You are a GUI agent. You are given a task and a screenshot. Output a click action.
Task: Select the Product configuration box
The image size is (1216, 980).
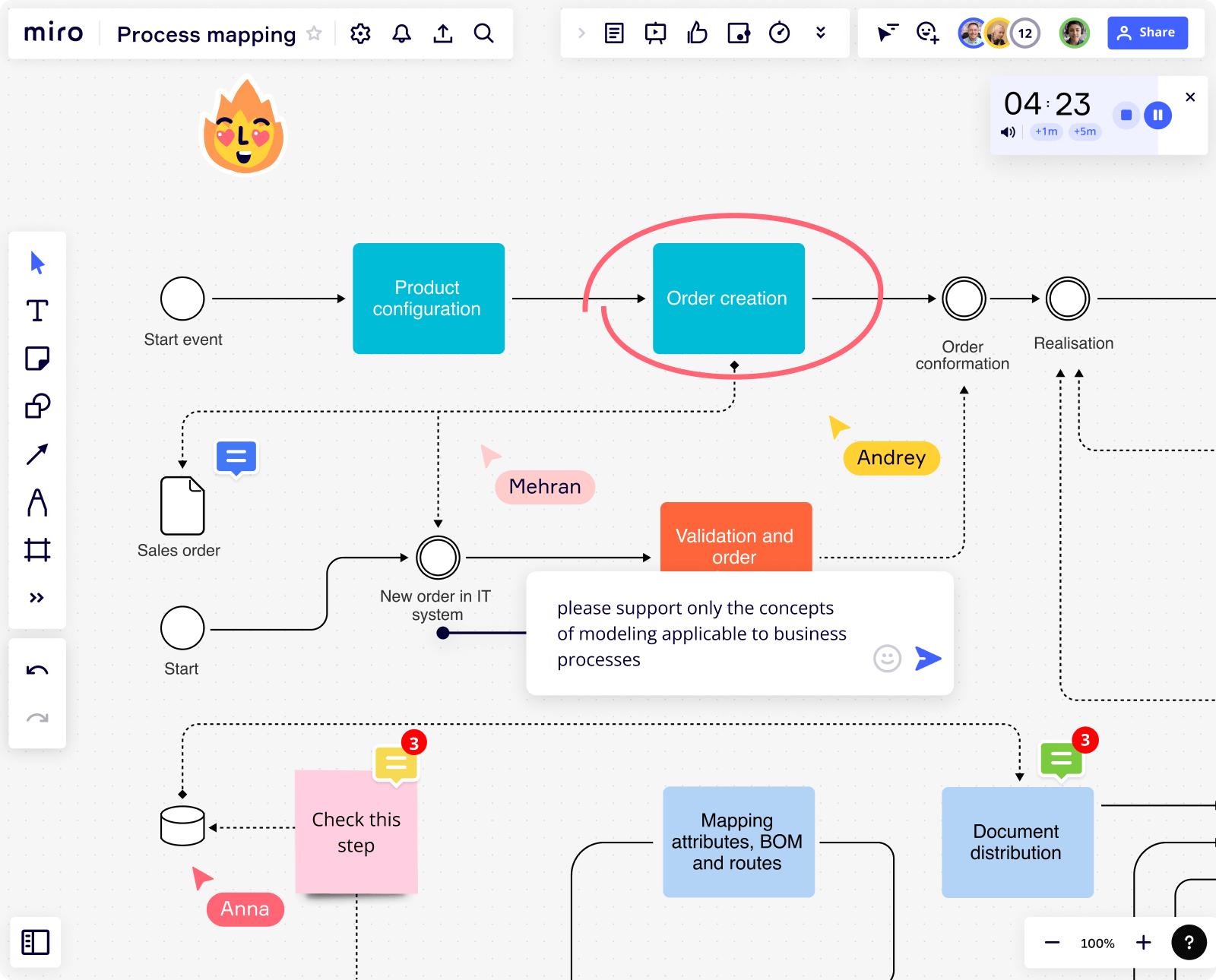429,299
